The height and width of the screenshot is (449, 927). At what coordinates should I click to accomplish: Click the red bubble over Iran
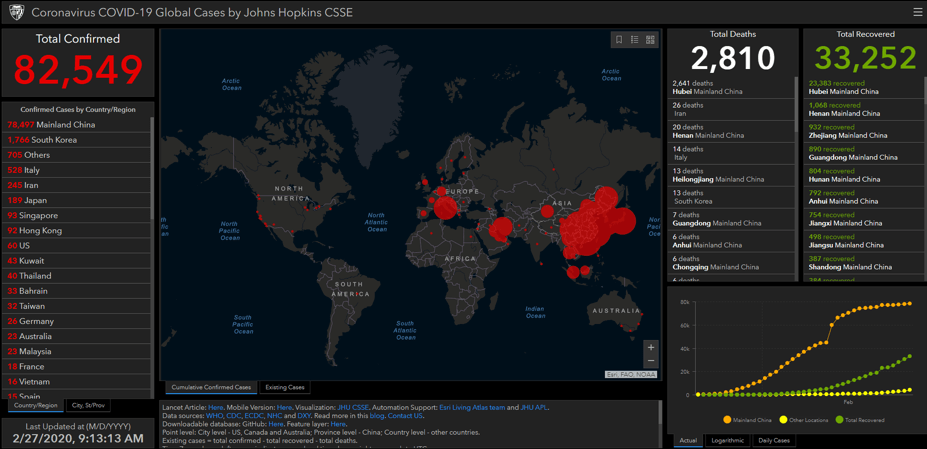(x=501, y=228)
